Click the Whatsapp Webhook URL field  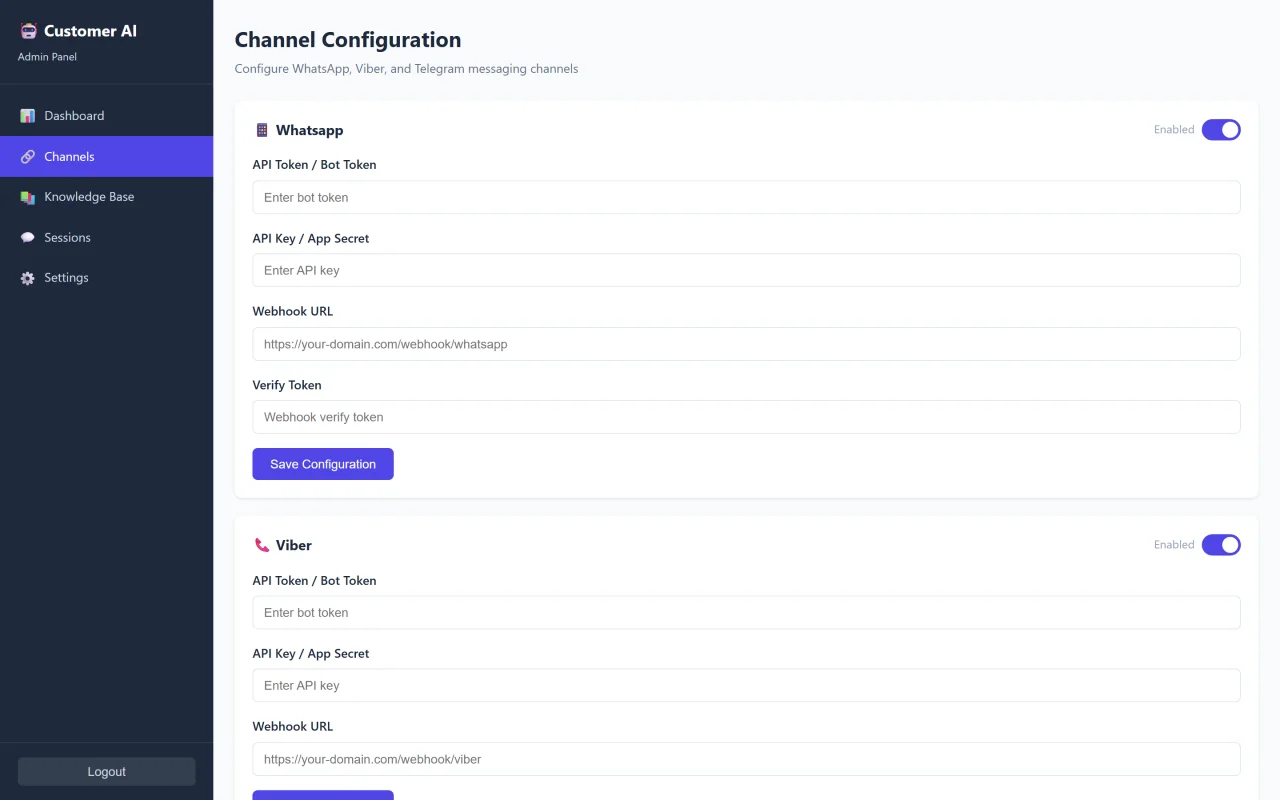[x=746, y=344]
